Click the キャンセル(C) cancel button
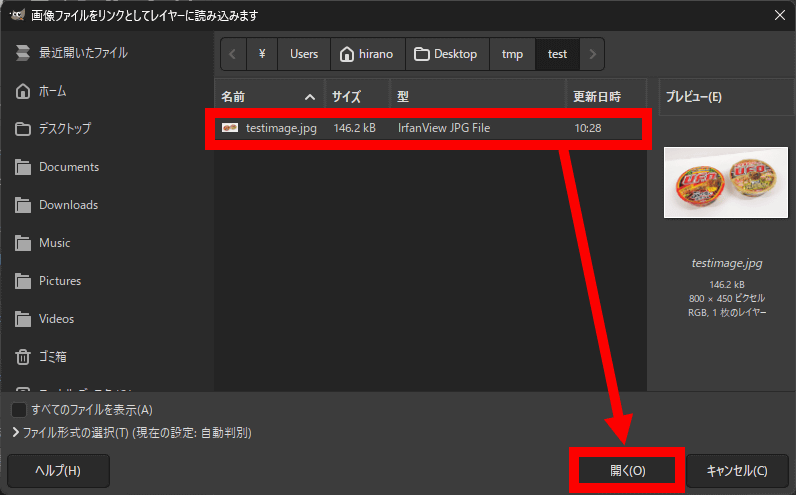Image resolution: width=796 pixels, height=495 pixels. pos(737,471)
